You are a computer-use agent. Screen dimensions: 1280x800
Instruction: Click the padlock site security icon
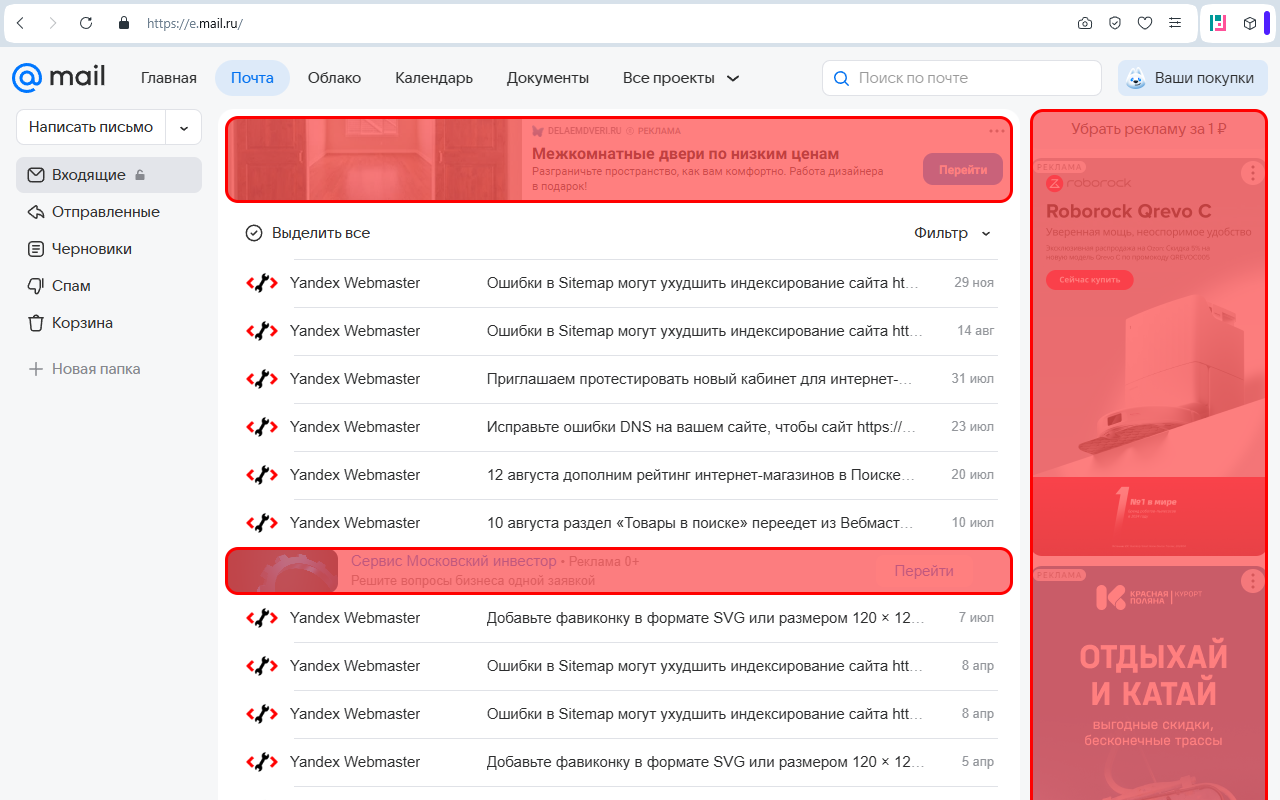click(x=124, y=23)
